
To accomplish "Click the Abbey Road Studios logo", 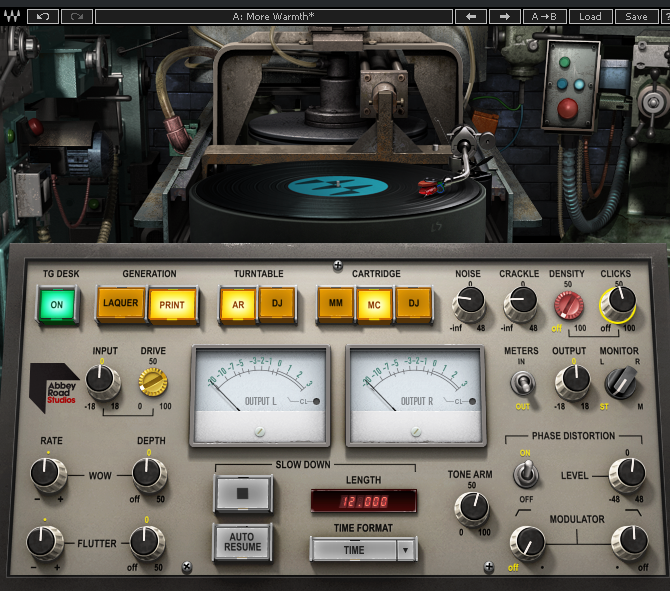I will 53,387.
